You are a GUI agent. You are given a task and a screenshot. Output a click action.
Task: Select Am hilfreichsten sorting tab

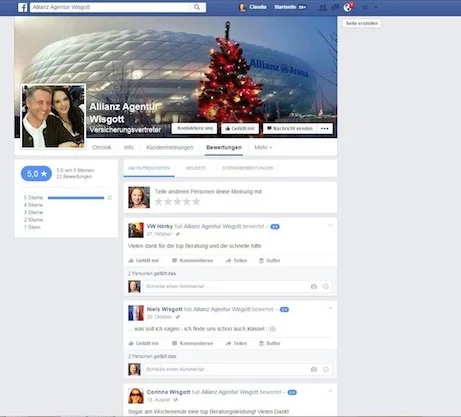(x=149, y=168)
